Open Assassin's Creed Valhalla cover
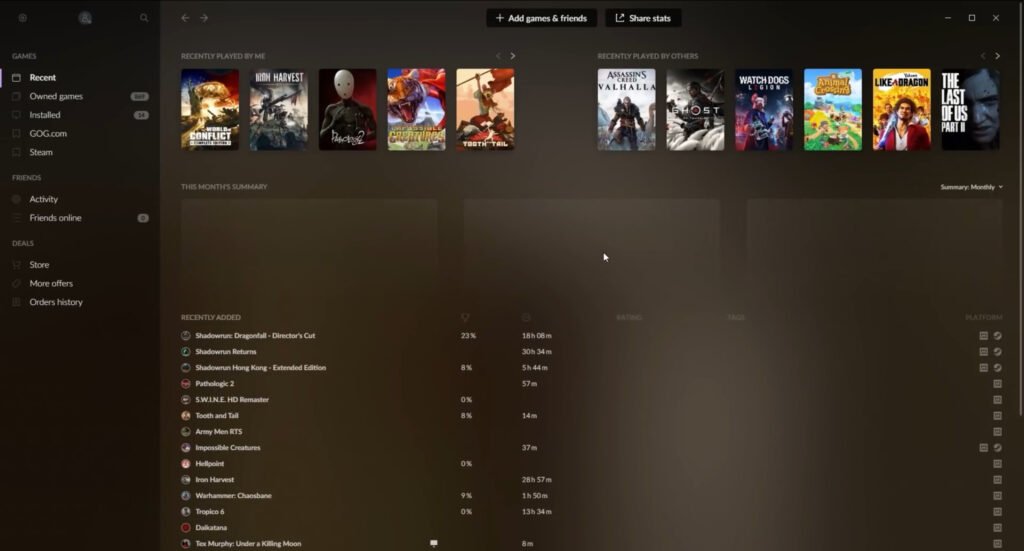 626,110
